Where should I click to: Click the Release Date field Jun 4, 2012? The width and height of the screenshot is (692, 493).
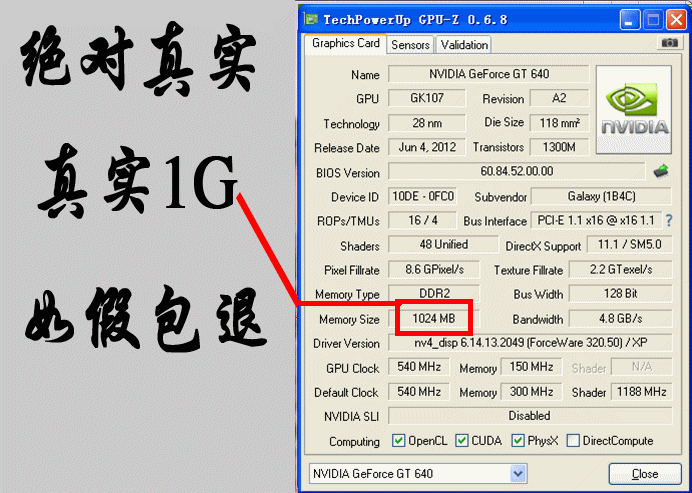tap(427, 147)
